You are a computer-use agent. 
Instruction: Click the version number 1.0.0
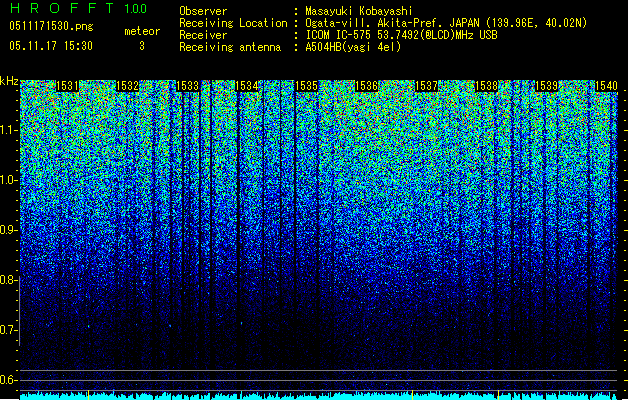(135, 8)
